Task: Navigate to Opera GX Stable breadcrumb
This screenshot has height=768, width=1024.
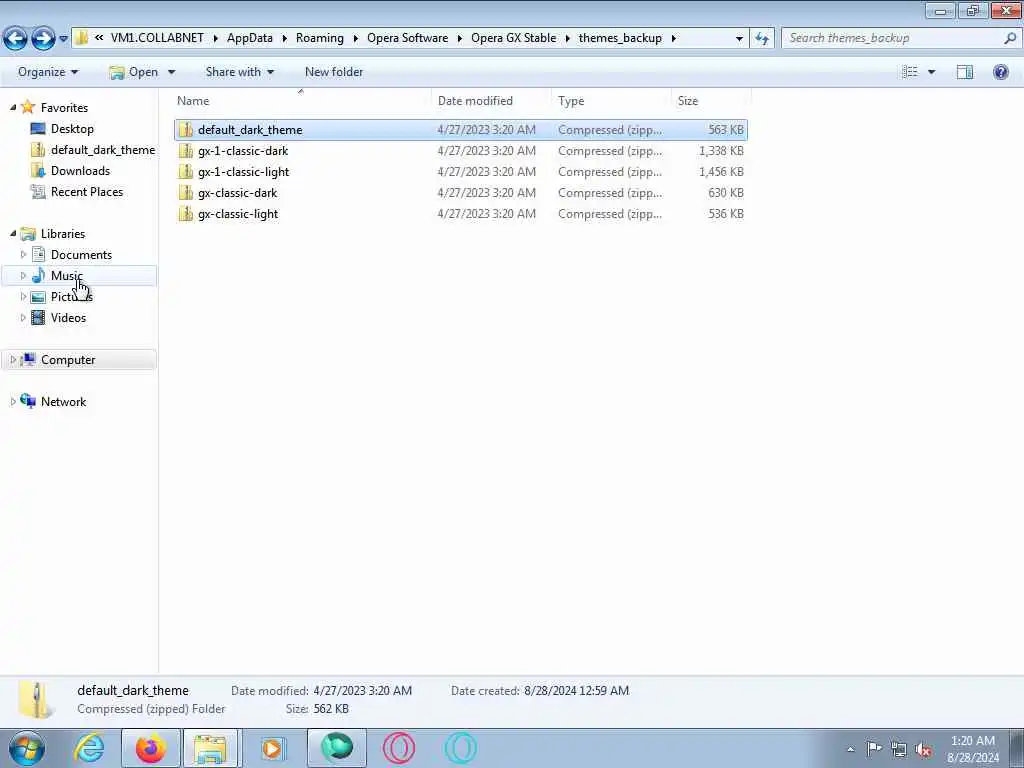Action: [513, 38]
